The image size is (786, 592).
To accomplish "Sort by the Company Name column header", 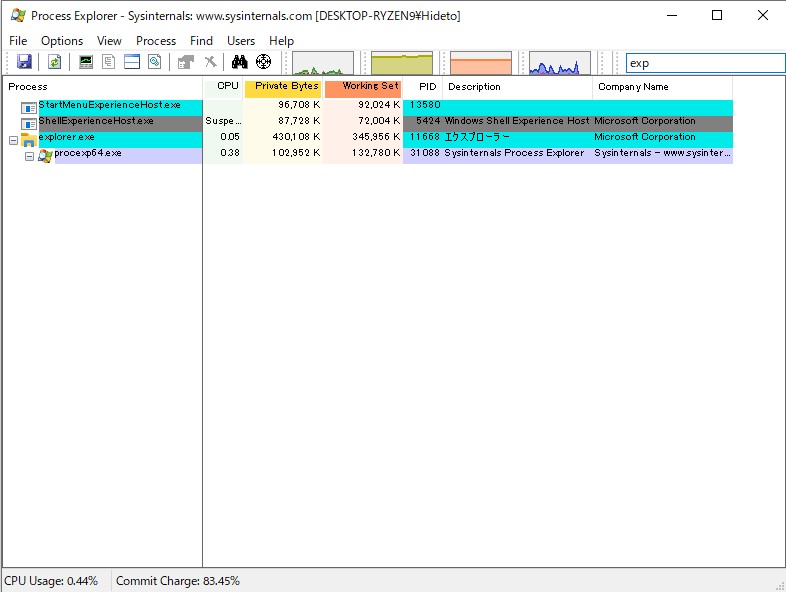I will pos(663,87).
